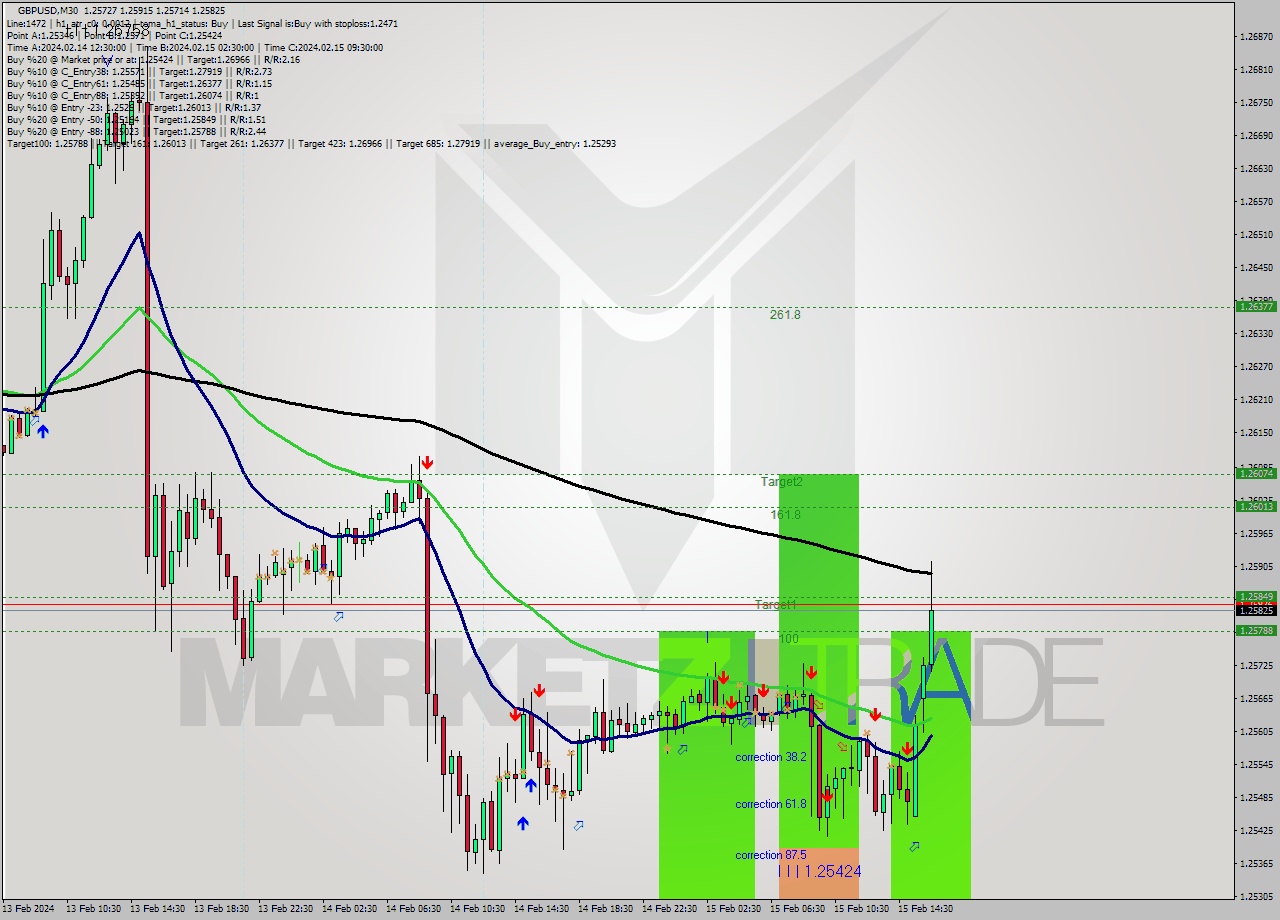Click the 'correction 87.5' label
The width and height of the screenshot is (1280, 920).
coord(771,855)
